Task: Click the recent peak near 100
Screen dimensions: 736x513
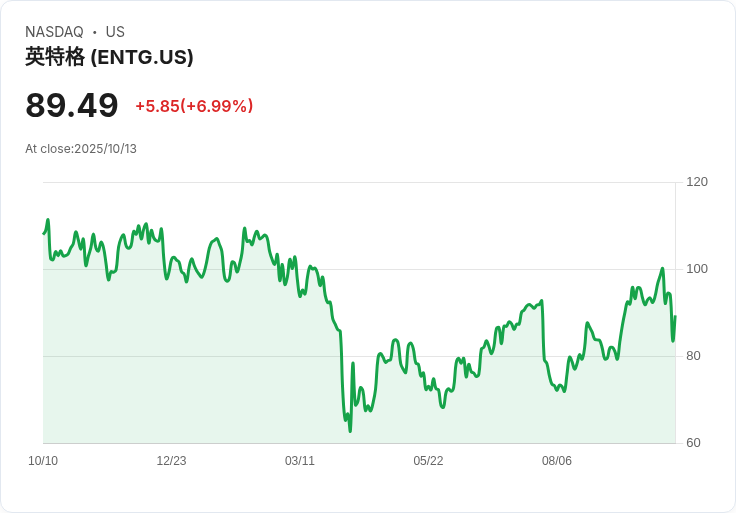Action: [x=662, y=268]
